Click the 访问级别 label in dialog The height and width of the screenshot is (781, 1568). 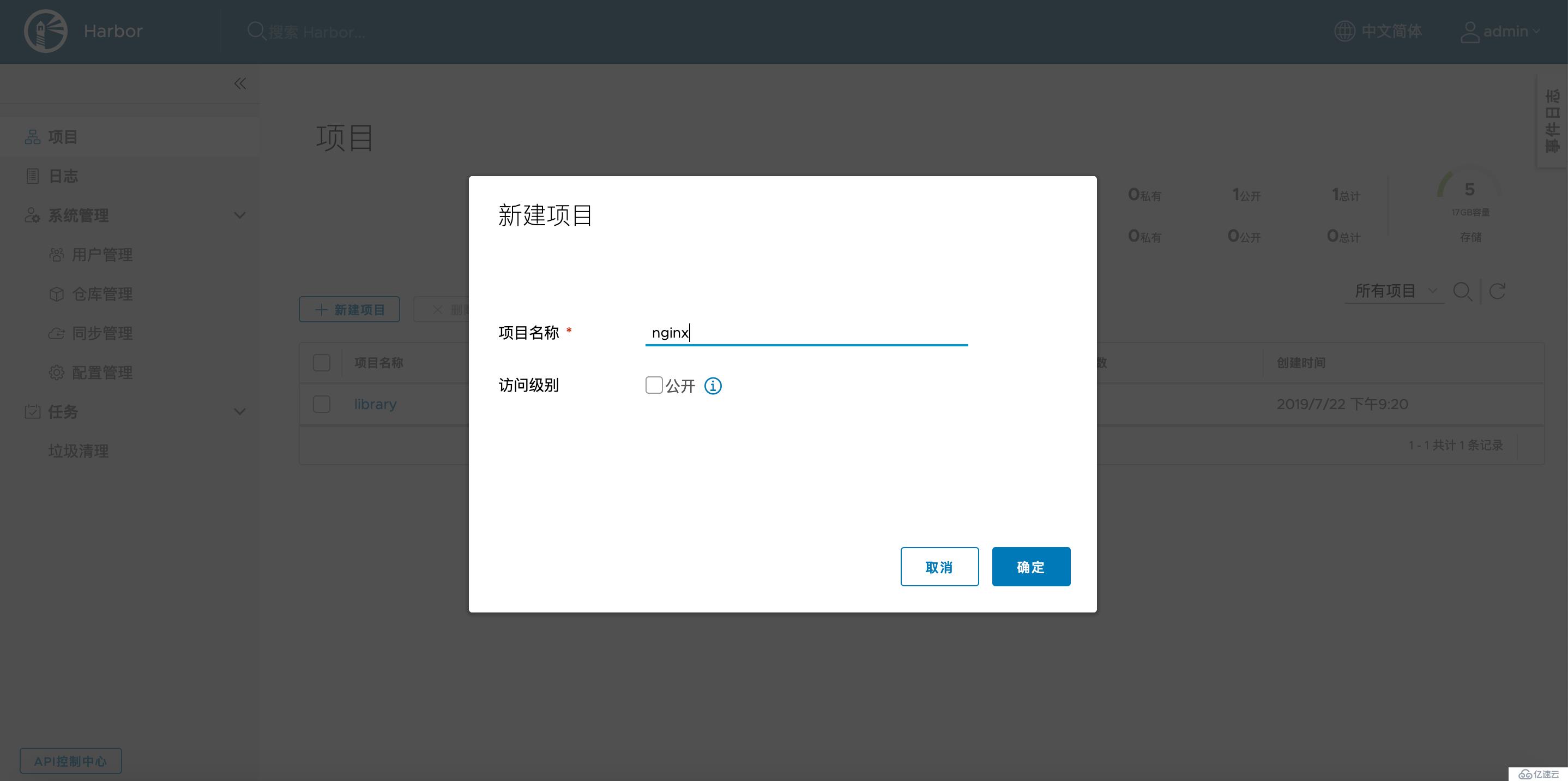[528, 386]
